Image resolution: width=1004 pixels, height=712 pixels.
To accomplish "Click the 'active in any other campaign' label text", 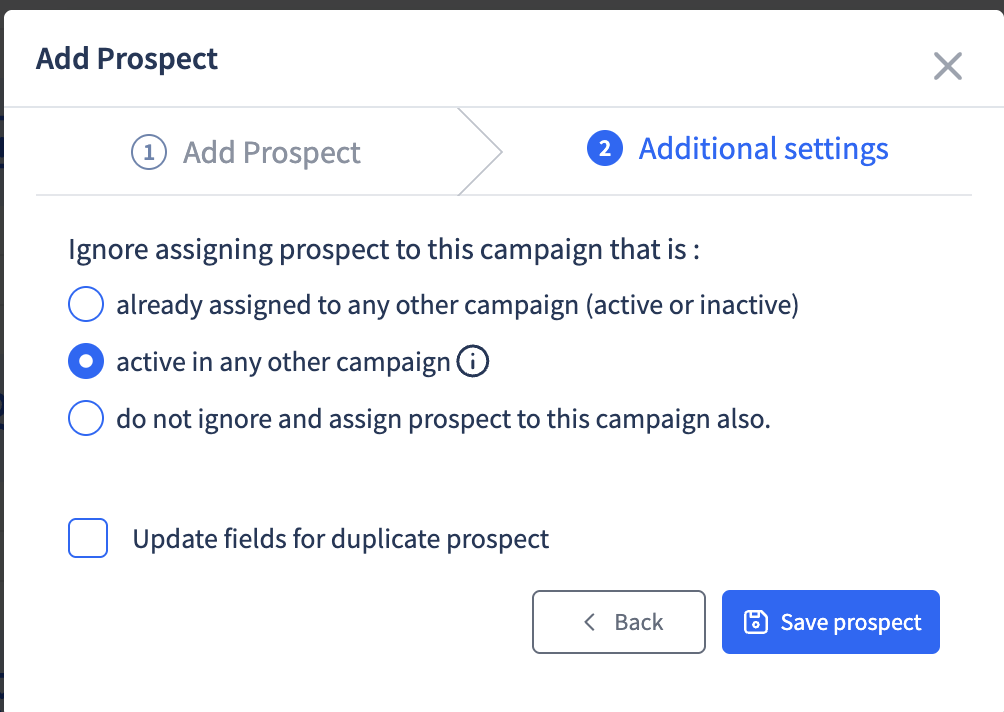I will (x=284, y=362).
